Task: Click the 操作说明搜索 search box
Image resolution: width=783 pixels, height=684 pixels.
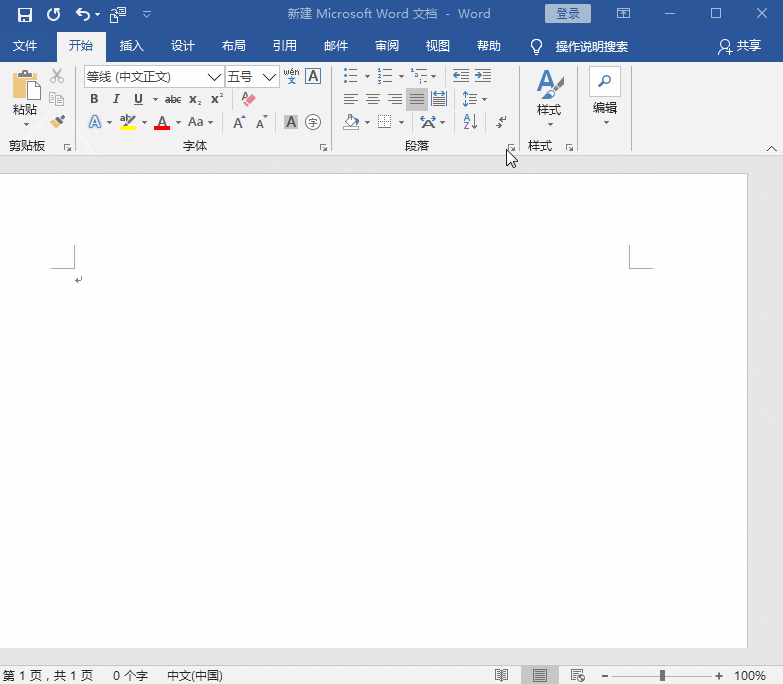Action: tap(591, 46)
